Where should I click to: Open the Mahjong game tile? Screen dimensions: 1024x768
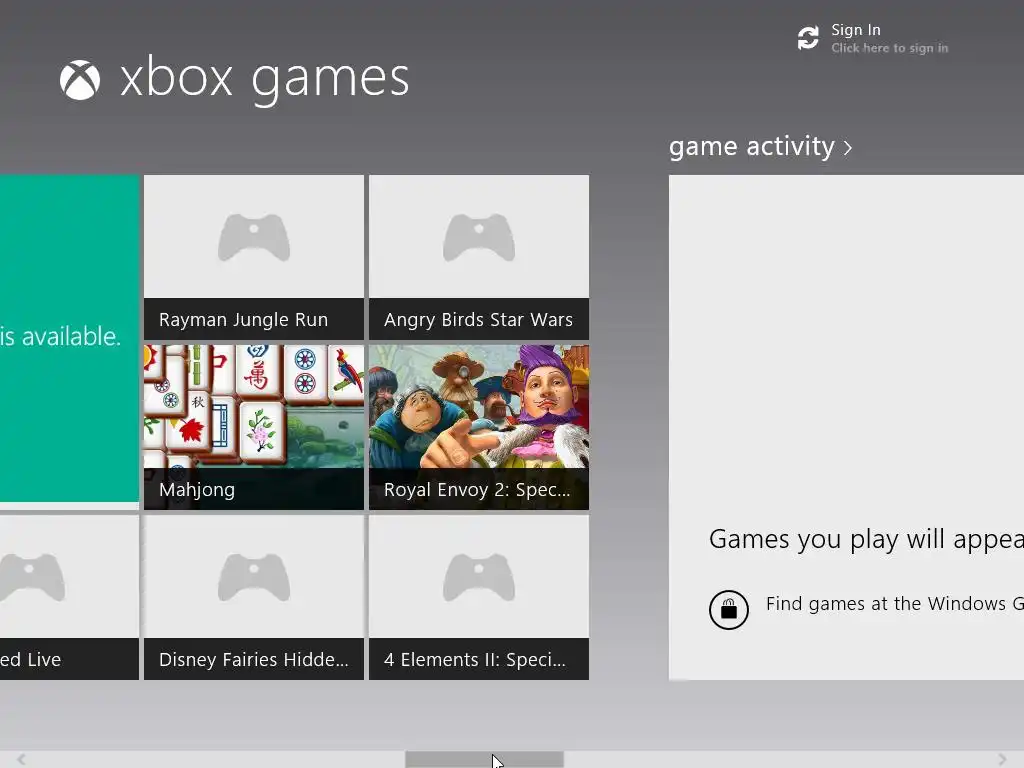coord(254,427)
